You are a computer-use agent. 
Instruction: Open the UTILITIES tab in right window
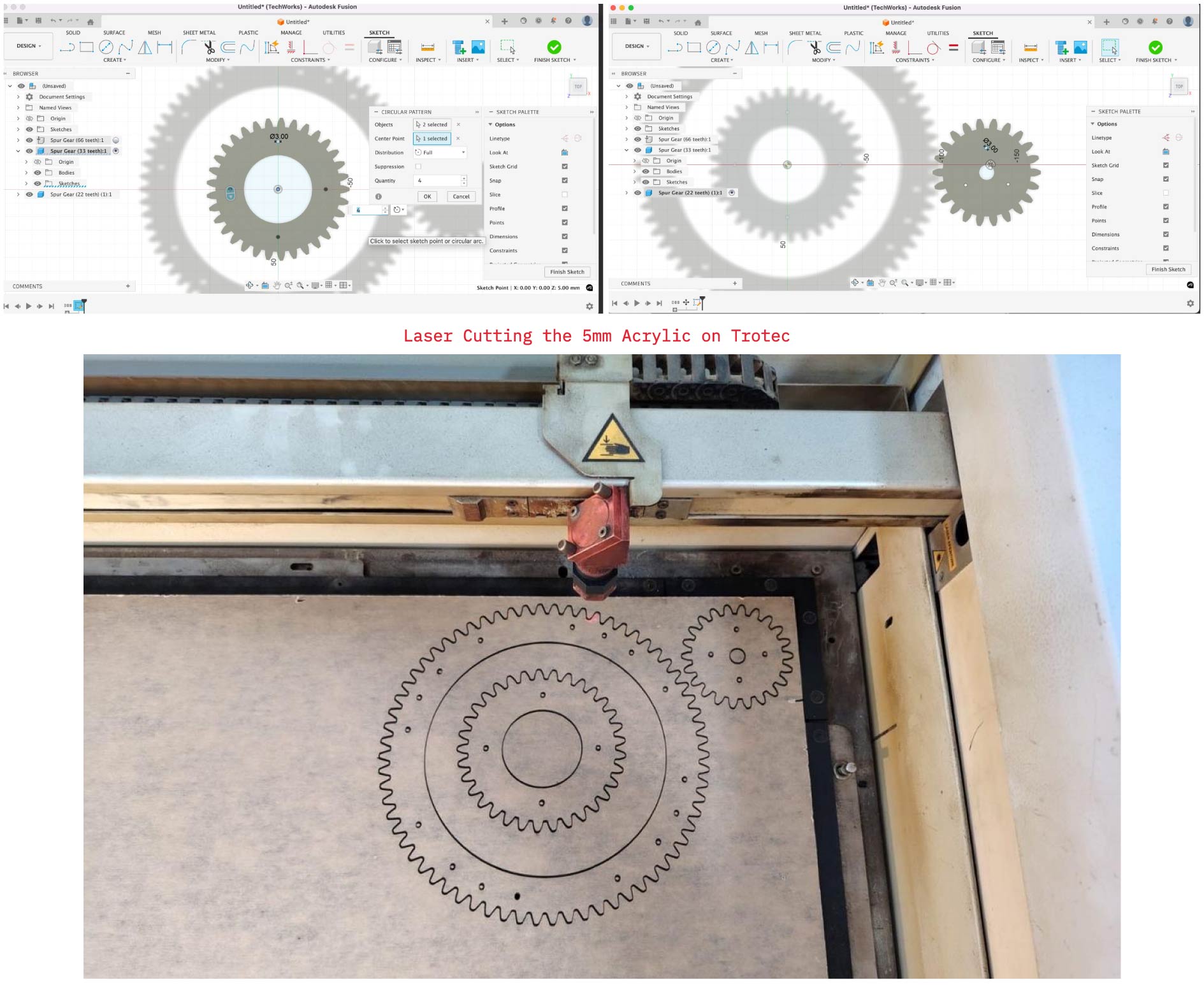coord(938,33)
